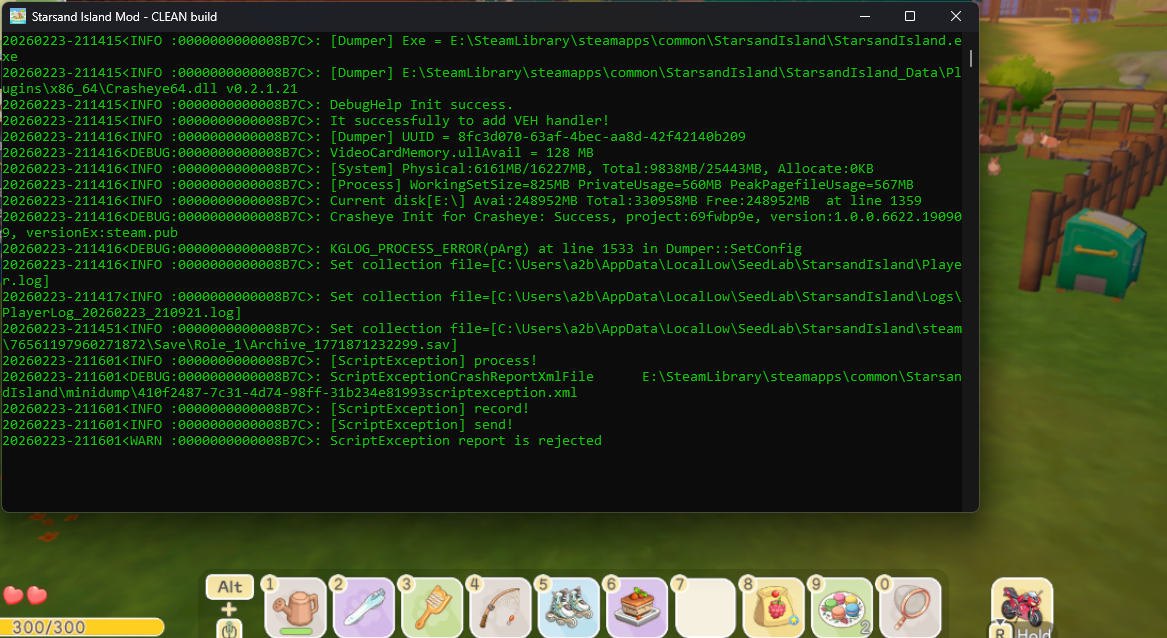This screenshot has width=1167, height=638.
Task: Click 'It successfully to add VEH handler!' text
Action: (x=470, y=121)
